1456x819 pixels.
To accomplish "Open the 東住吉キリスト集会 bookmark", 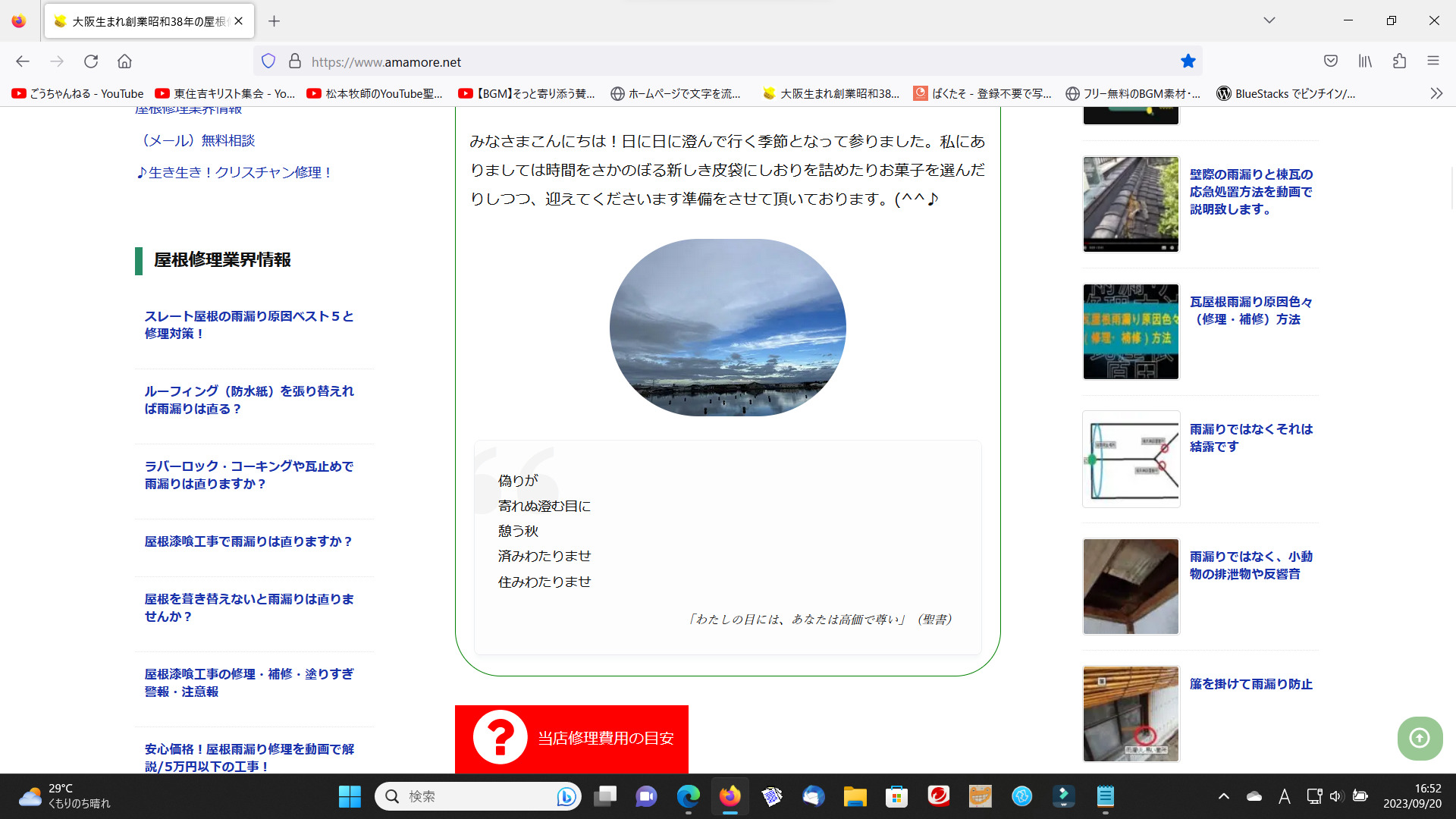I will point(225,93).
